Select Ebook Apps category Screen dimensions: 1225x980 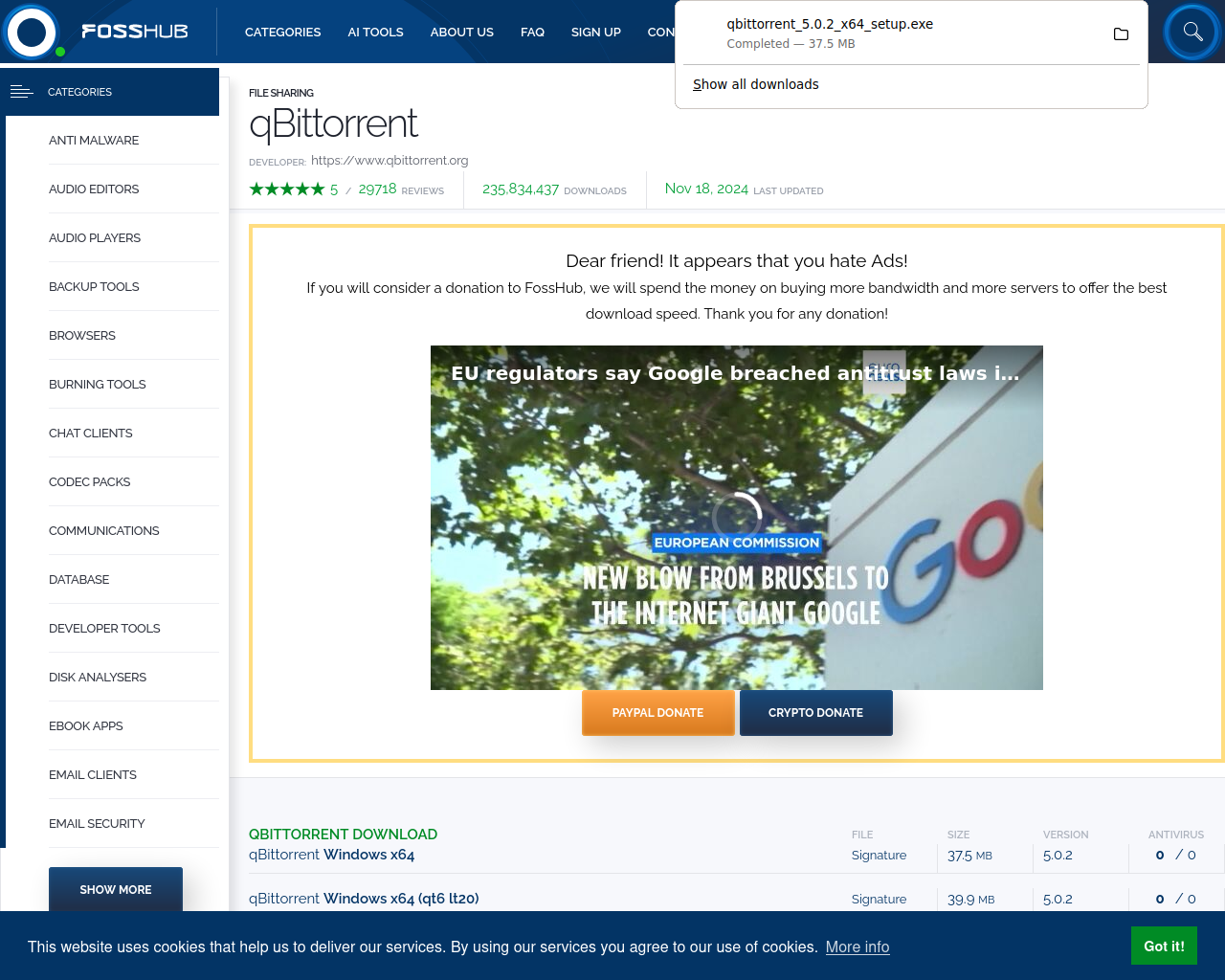(x=86, y=725)
